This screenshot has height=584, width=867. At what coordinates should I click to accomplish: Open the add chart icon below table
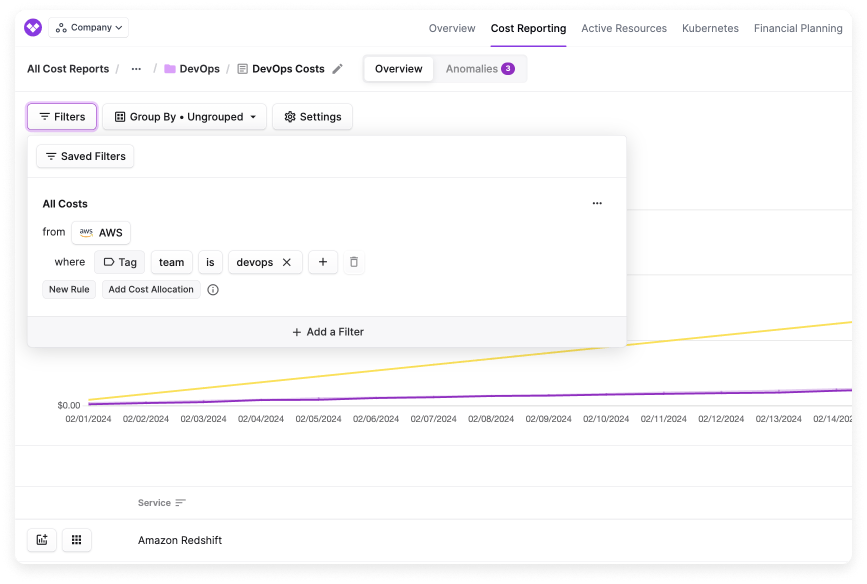(40, 539)
